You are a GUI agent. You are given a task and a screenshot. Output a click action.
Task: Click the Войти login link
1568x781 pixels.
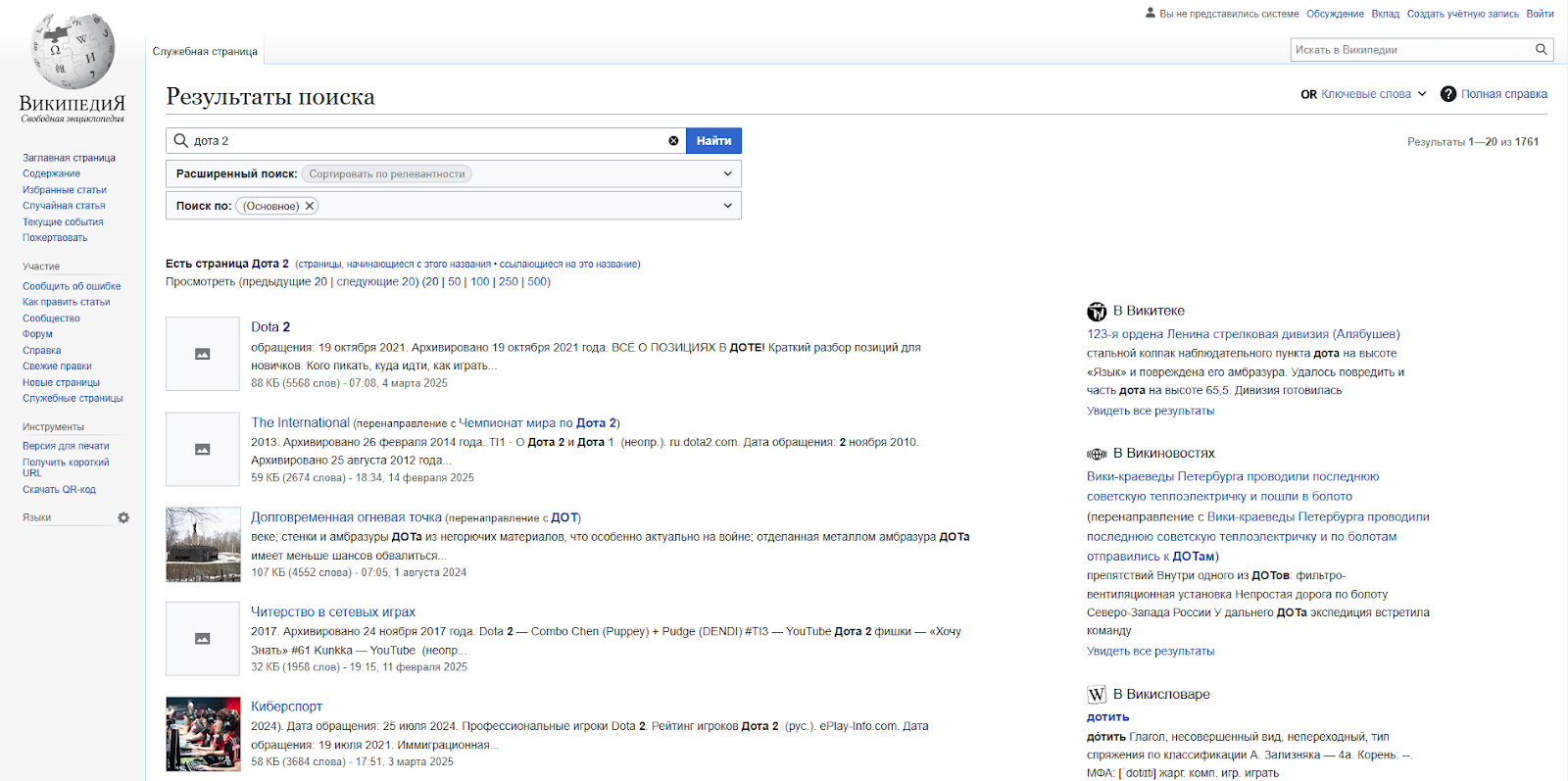tap(1540, 14)
